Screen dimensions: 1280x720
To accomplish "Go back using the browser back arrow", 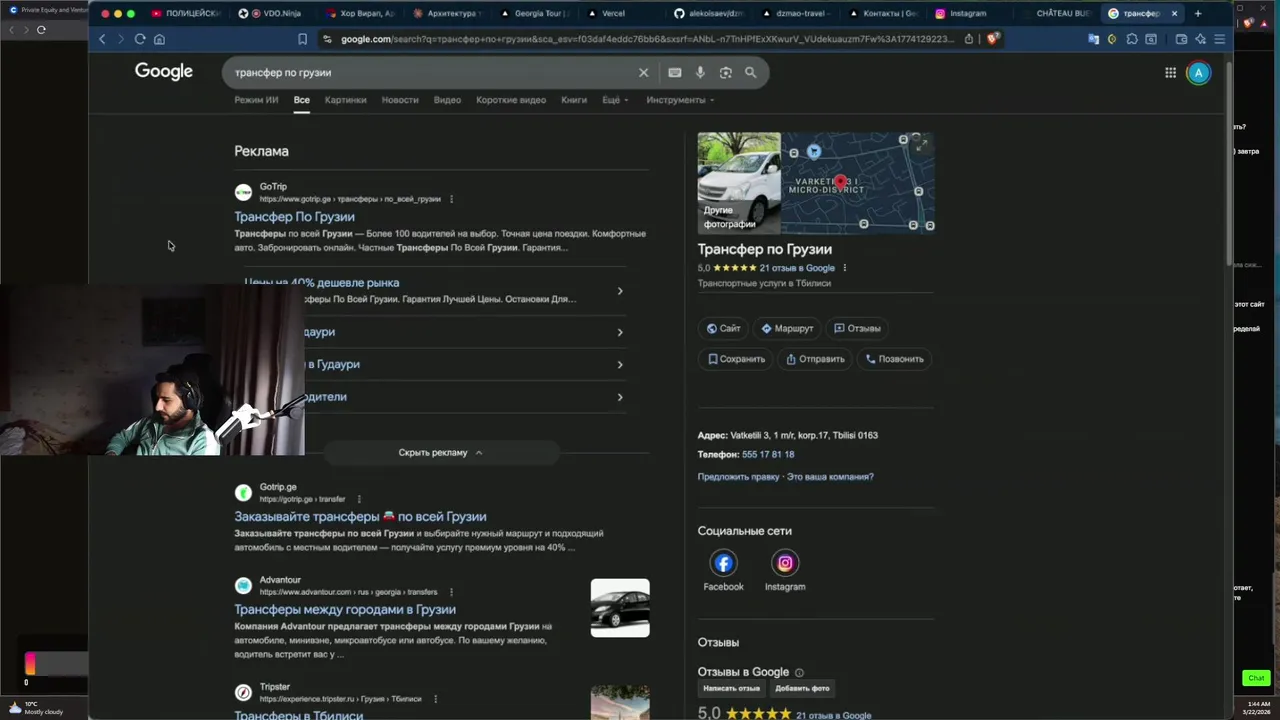I will (102, 39).
